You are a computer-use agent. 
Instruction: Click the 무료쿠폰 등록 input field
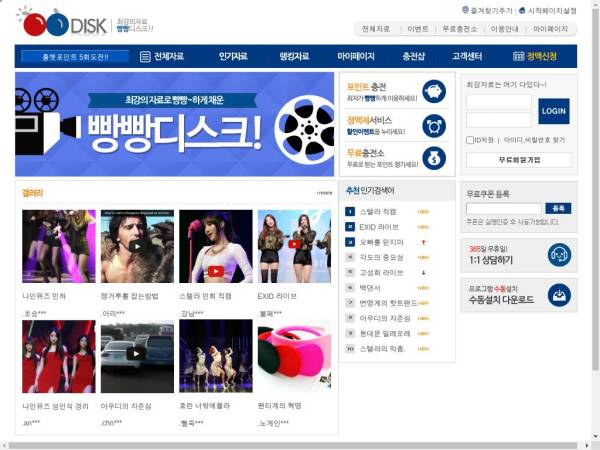click(503, 208)
